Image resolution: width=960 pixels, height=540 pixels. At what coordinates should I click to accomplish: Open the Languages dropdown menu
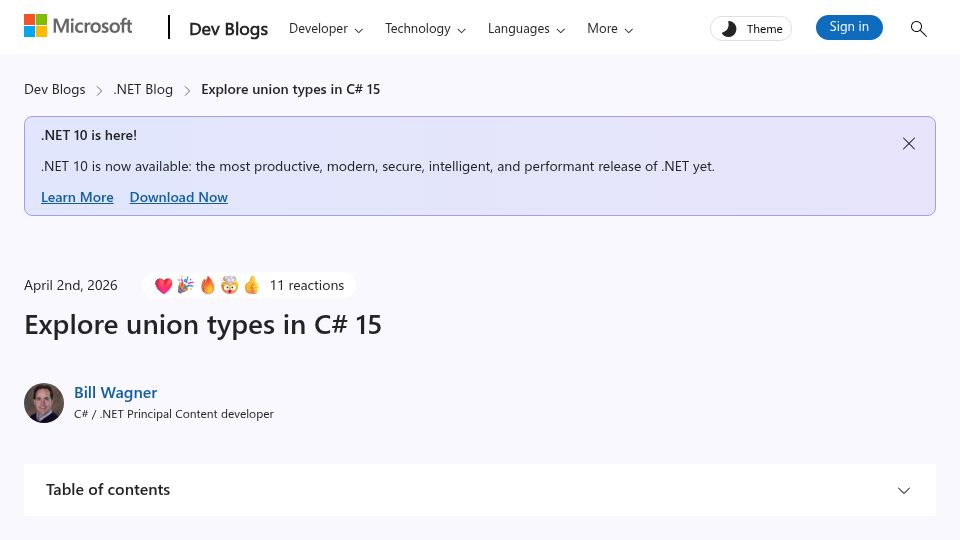[526, 29]
